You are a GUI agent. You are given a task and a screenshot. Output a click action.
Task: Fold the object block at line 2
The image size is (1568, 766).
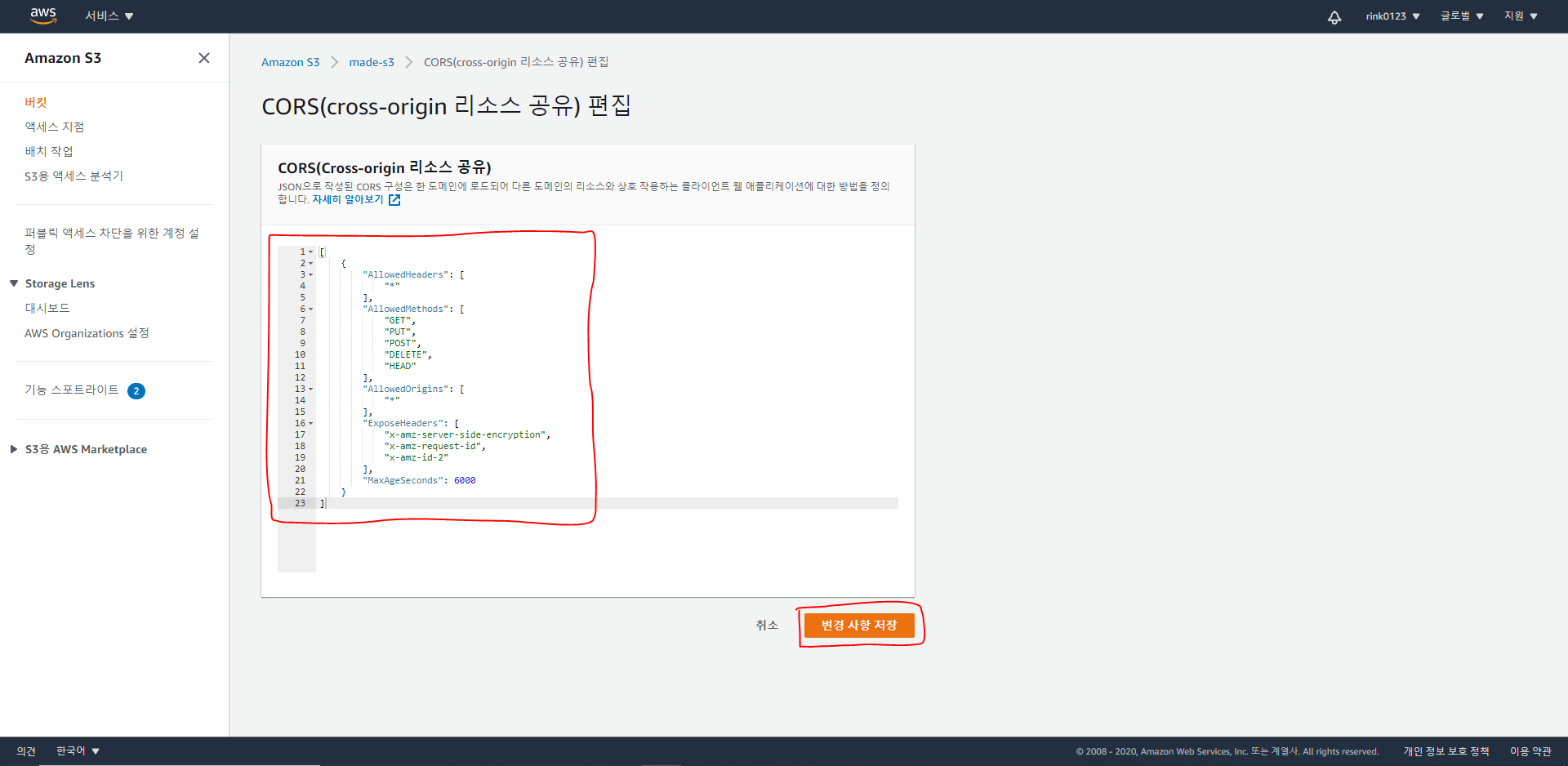310,264
